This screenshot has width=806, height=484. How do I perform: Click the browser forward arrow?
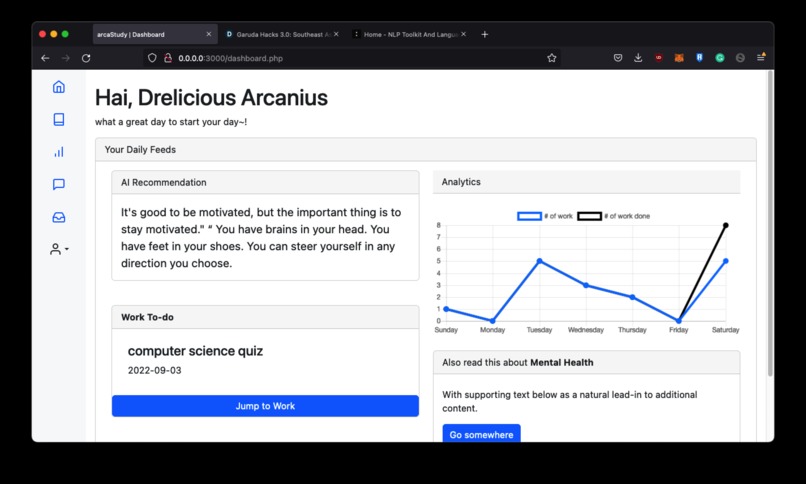pos(65,58)
